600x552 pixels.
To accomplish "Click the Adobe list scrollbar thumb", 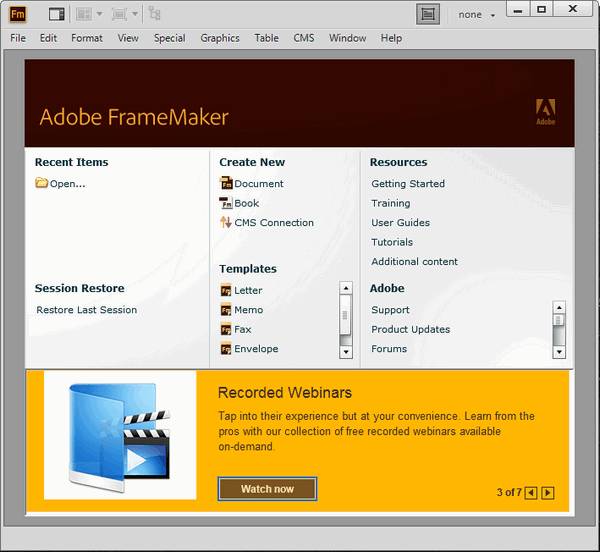I will (559, 320).
